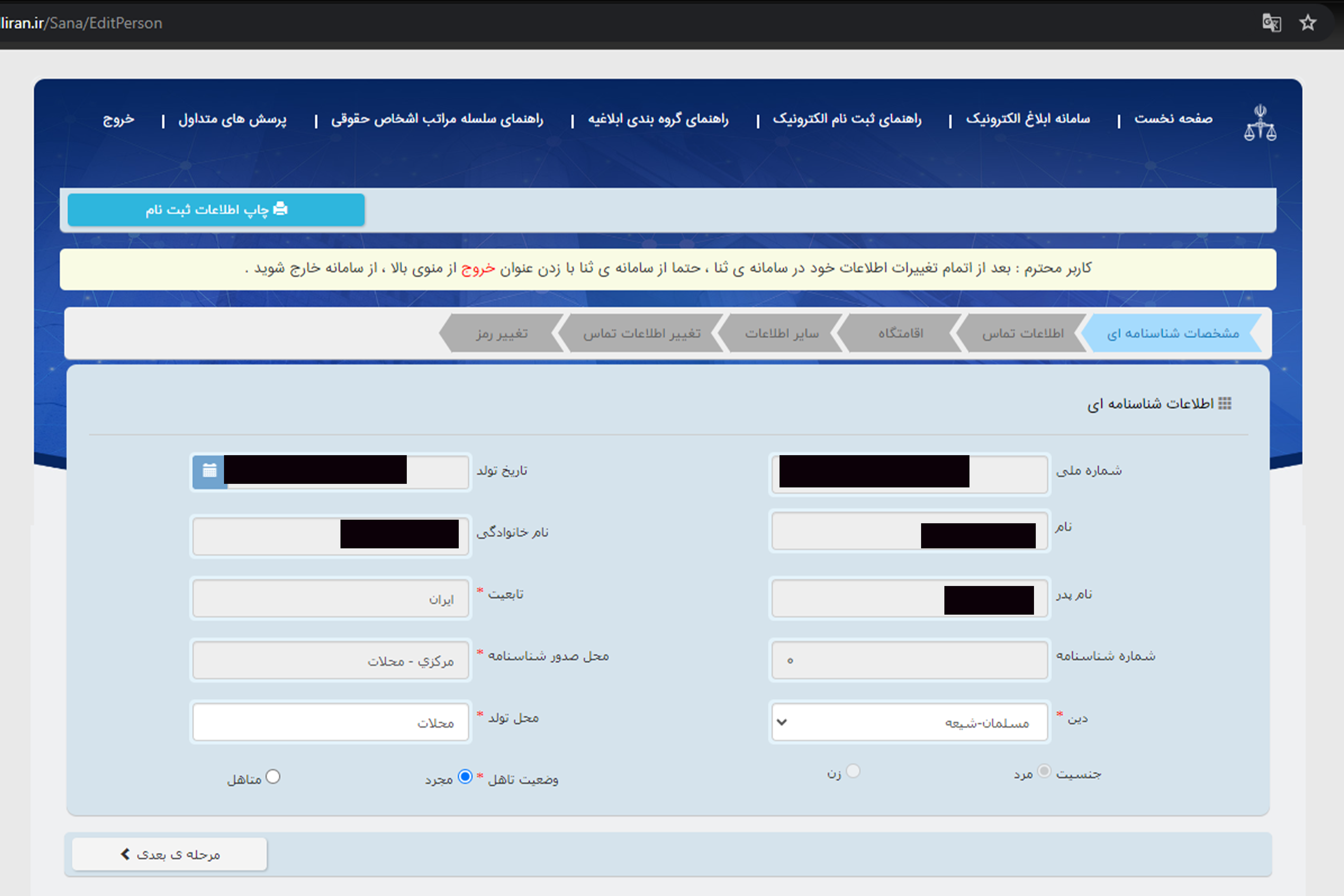
Task: Click the grid icon beside اطلاعات شناسنامه ای
Action: coord(1225,403)
